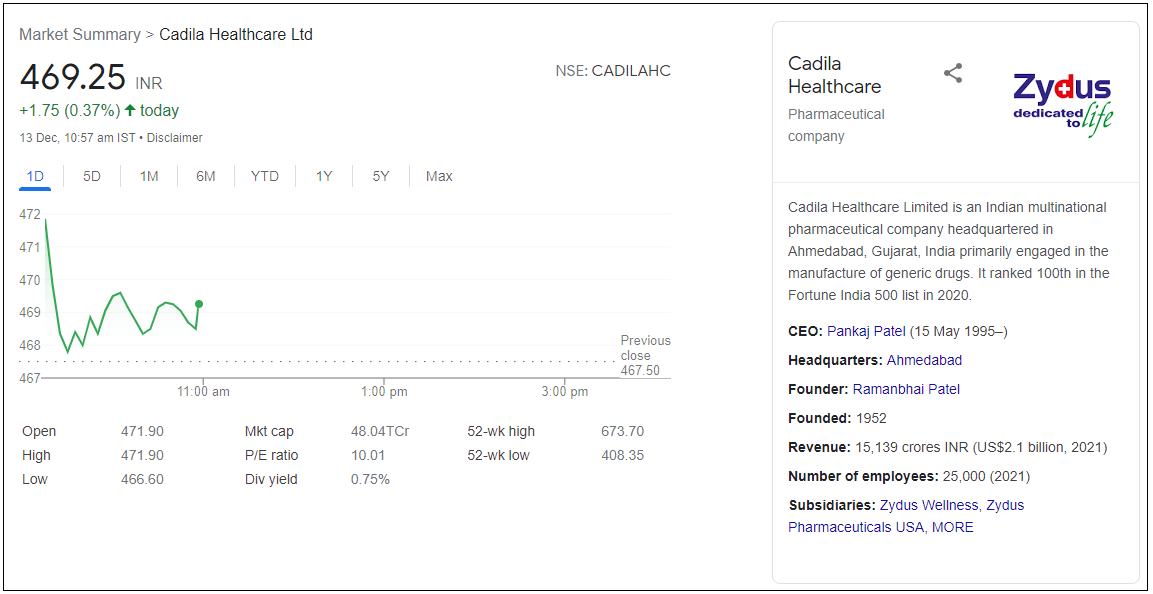Click the 52-wk high value 673.70
This screenshot has height=594, width=1153.
coord(622,432)
